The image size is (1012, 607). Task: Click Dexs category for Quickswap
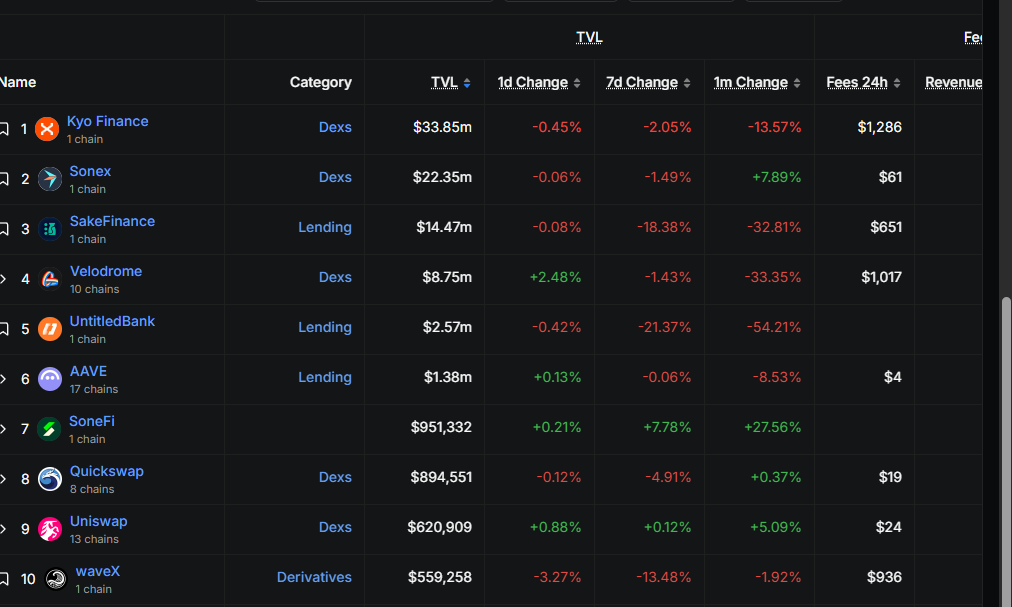(x=335, y=477)
